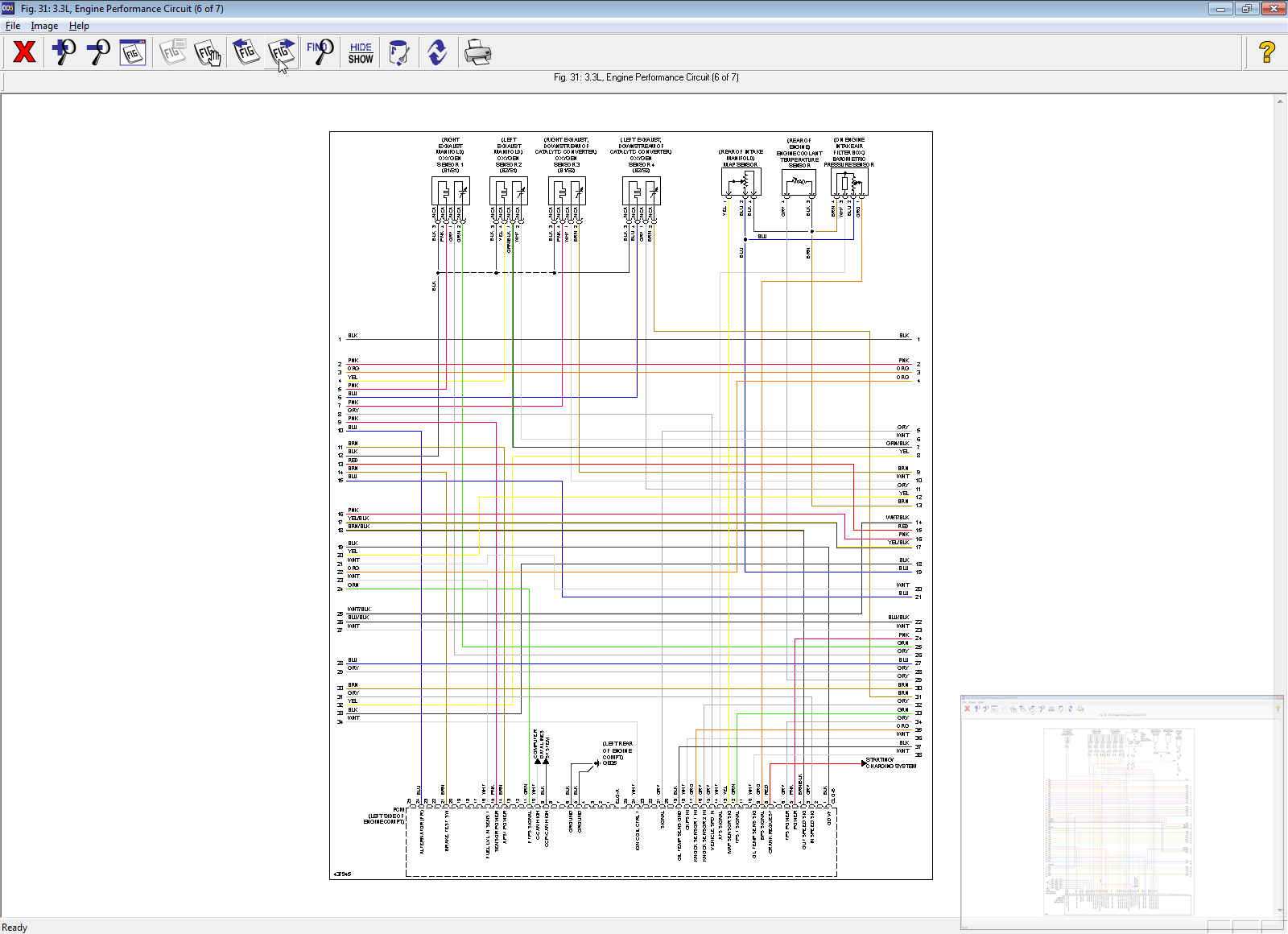Viewport: 1288px width, 934px height.
Task: Click the red X close figure icon
Action: click(24, 52)
